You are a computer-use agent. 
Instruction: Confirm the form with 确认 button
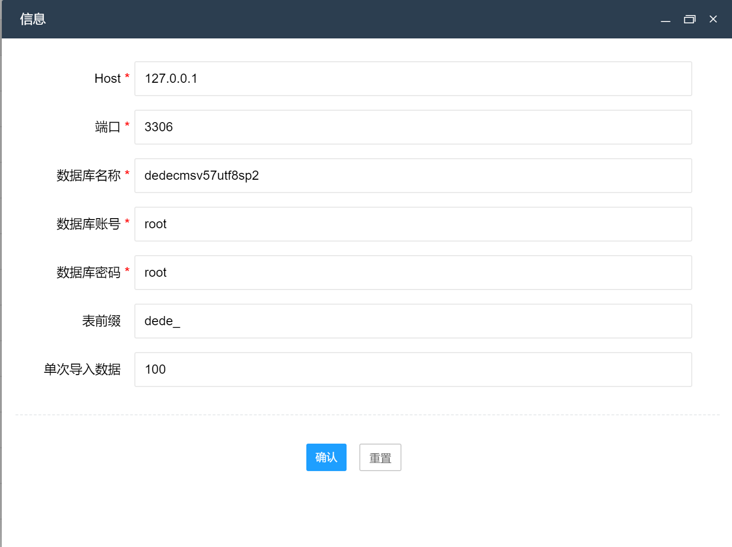(326, 457)
